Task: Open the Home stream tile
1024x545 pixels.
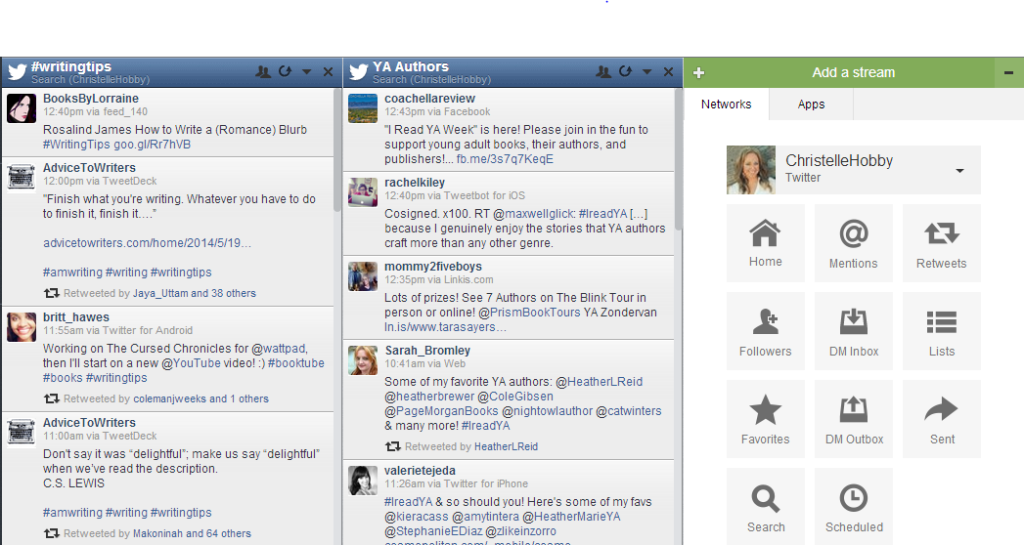Action: click(765, 243)
